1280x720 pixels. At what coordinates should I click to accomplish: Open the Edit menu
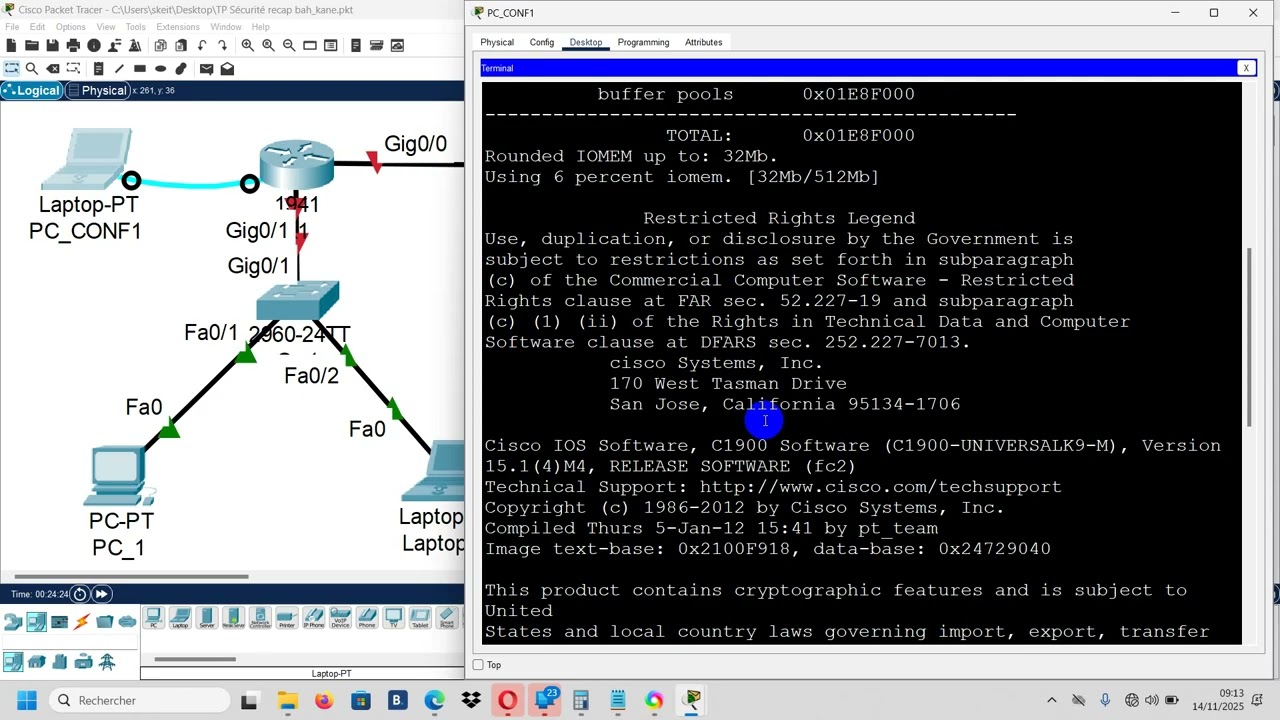(37, 27)
